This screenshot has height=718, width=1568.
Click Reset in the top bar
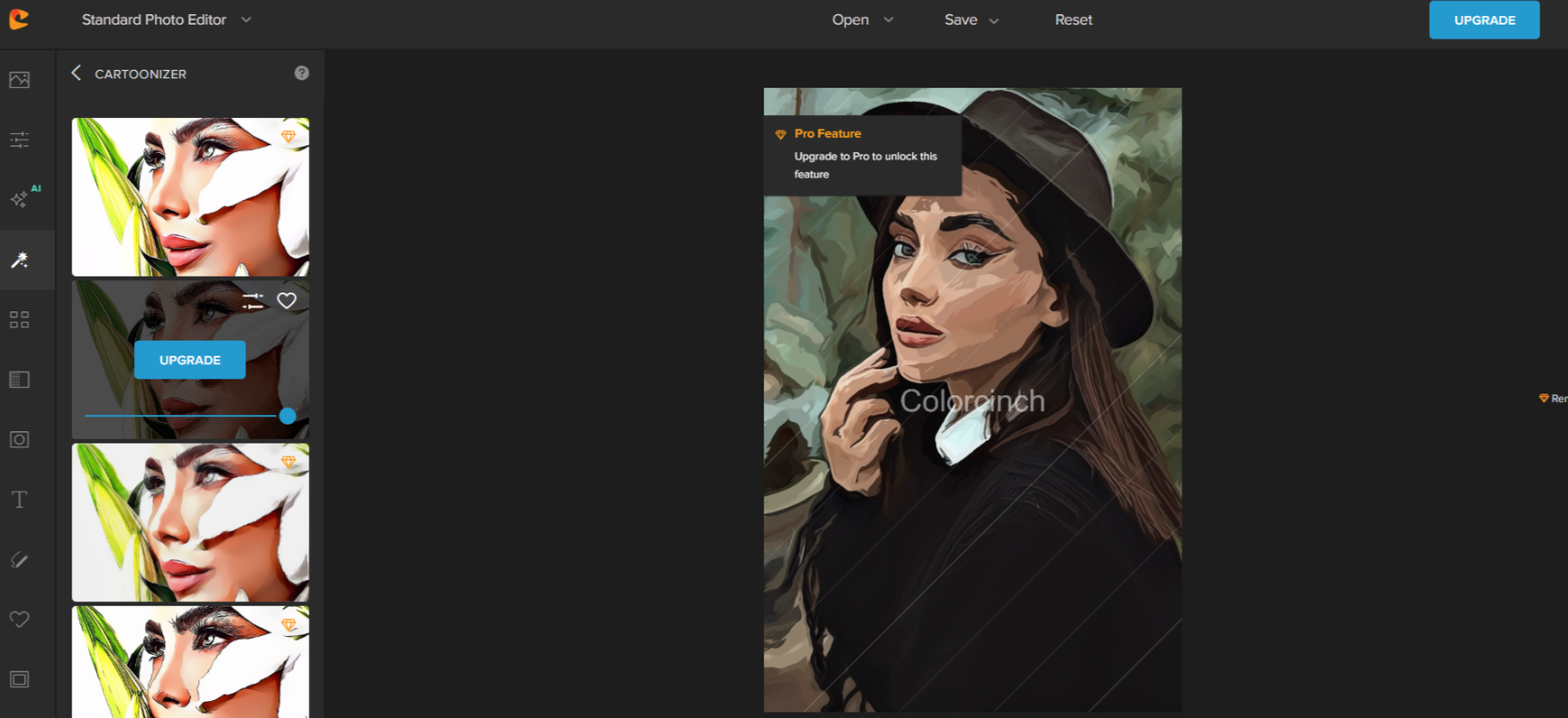[1073, 20]
